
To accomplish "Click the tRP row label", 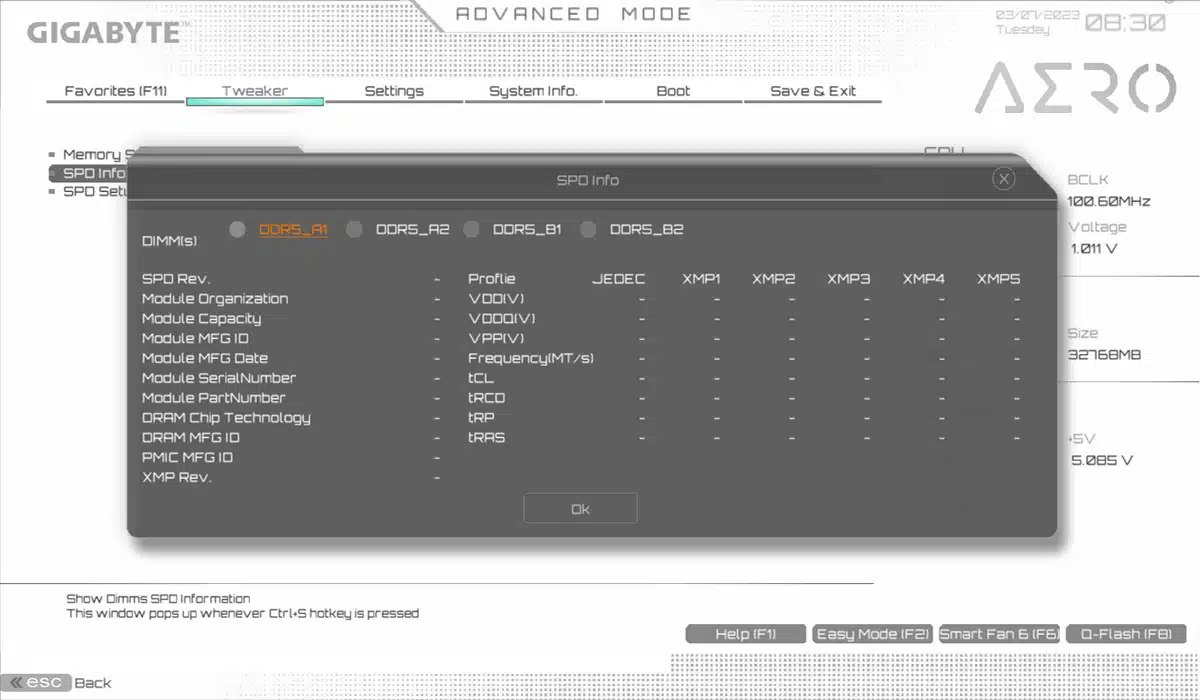I will (x=481, y=418).
